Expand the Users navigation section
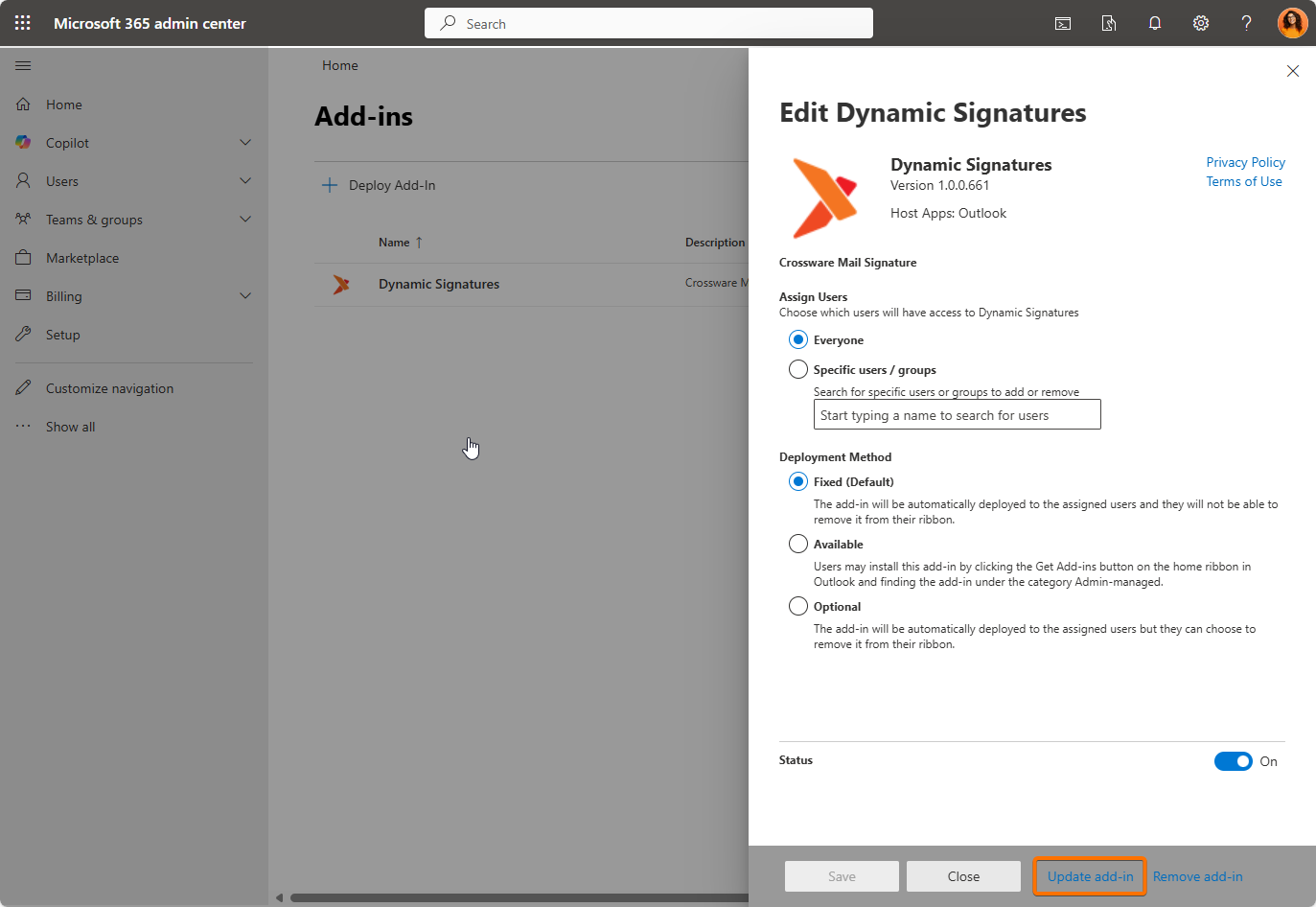The image size is (1316, 907). [x=245, y=181]
